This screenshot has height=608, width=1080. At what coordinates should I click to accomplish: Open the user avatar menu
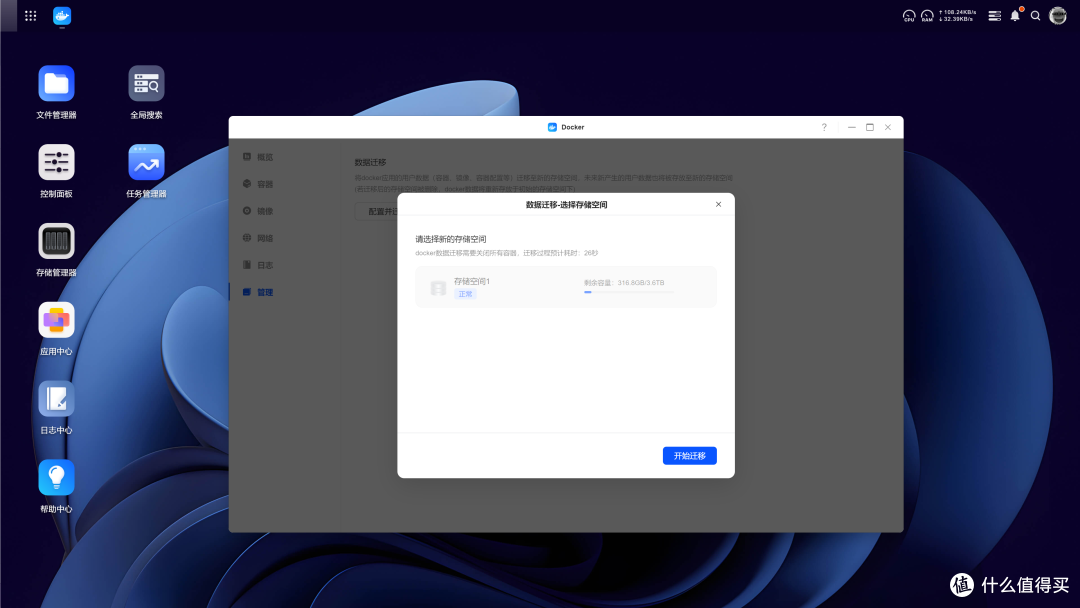(x=1058, y=15)
